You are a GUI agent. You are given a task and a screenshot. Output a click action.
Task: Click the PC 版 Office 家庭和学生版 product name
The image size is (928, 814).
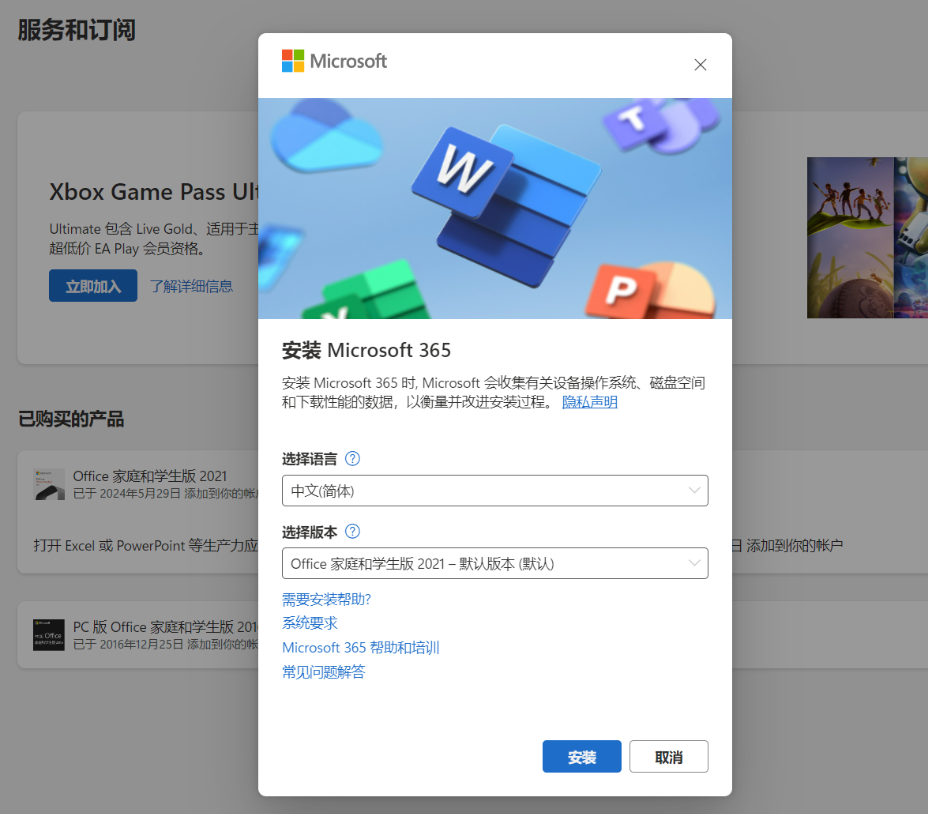pyautogui.click(x=165, y=627)
